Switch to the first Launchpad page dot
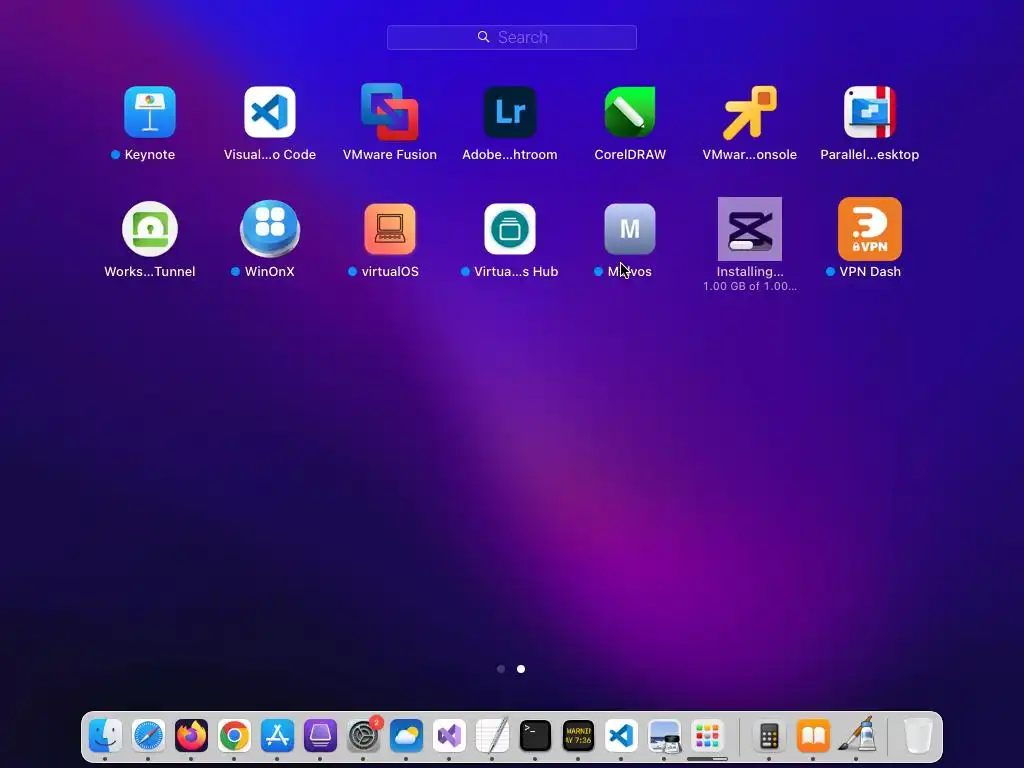Image resolution: width=1024 pixels, height=768 pixels. click(501, 669)
